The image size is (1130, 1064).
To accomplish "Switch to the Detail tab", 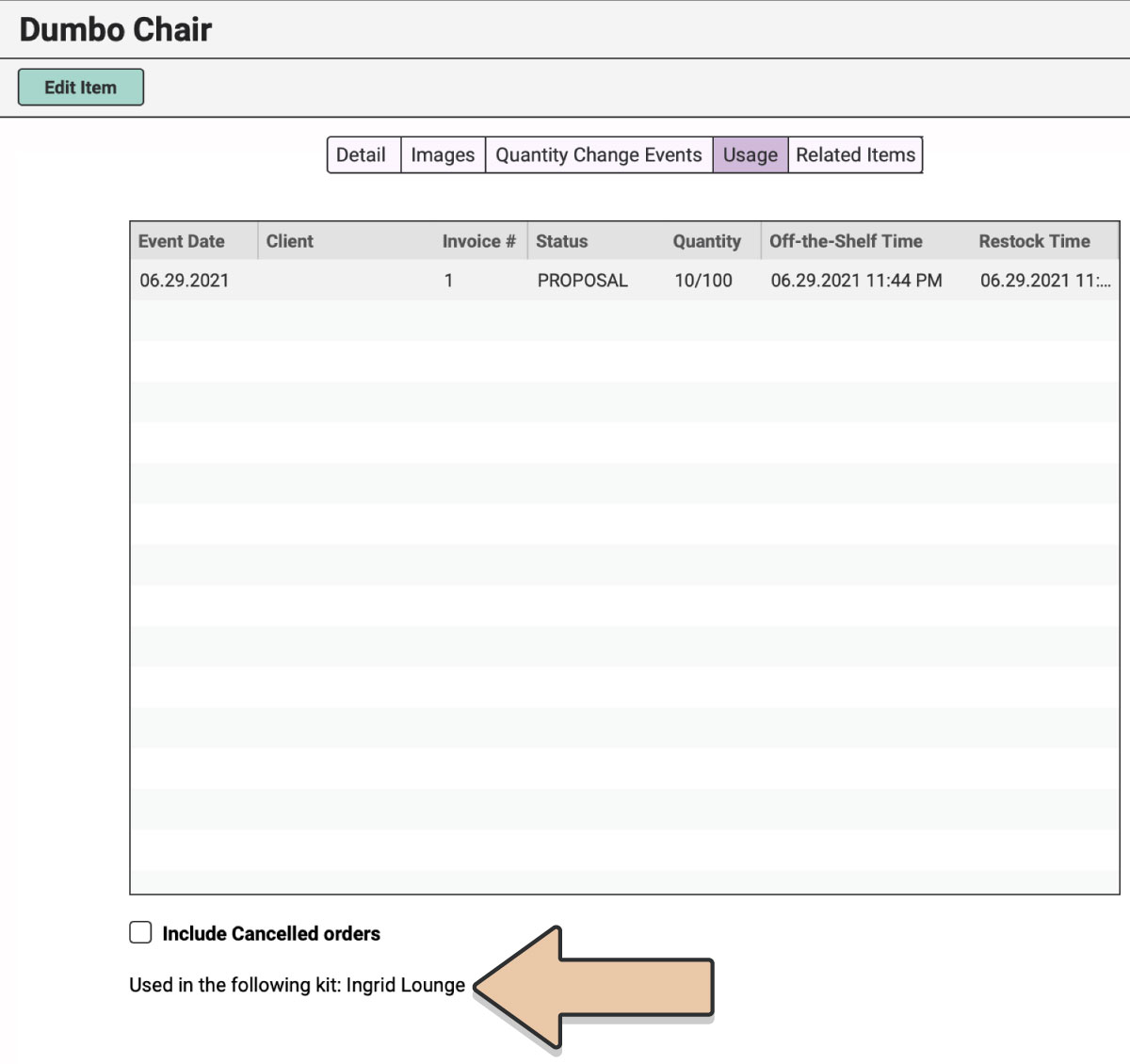I will pyautogui.click(x=362, y=155).
